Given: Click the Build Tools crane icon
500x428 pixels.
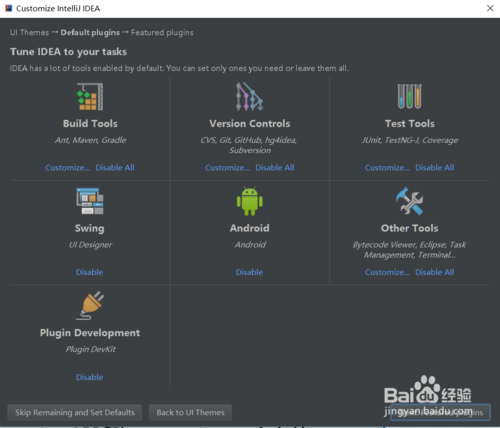Looking at the screenshot, I should pos(90,96).
